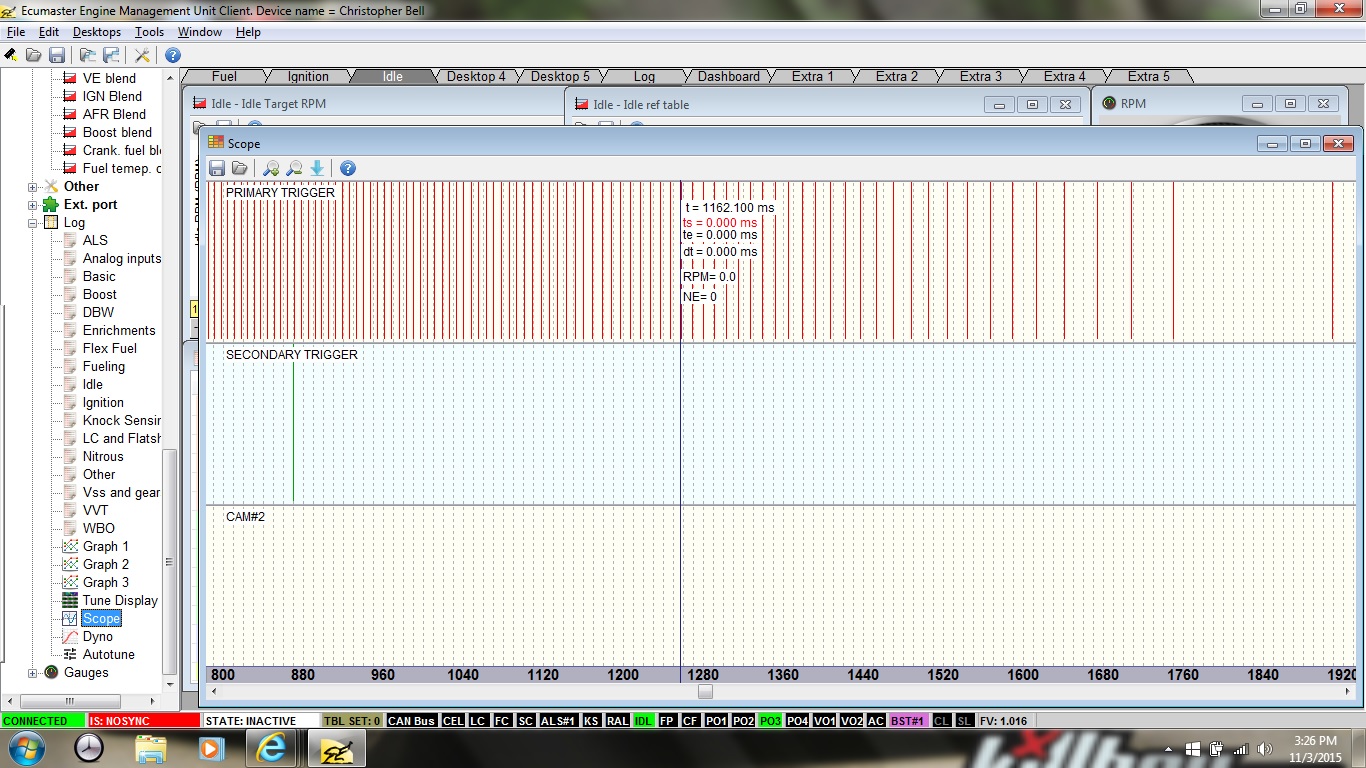Open the Dashboard tab
This screenshot has width=1366, height=768.
(x=728, y=77)
